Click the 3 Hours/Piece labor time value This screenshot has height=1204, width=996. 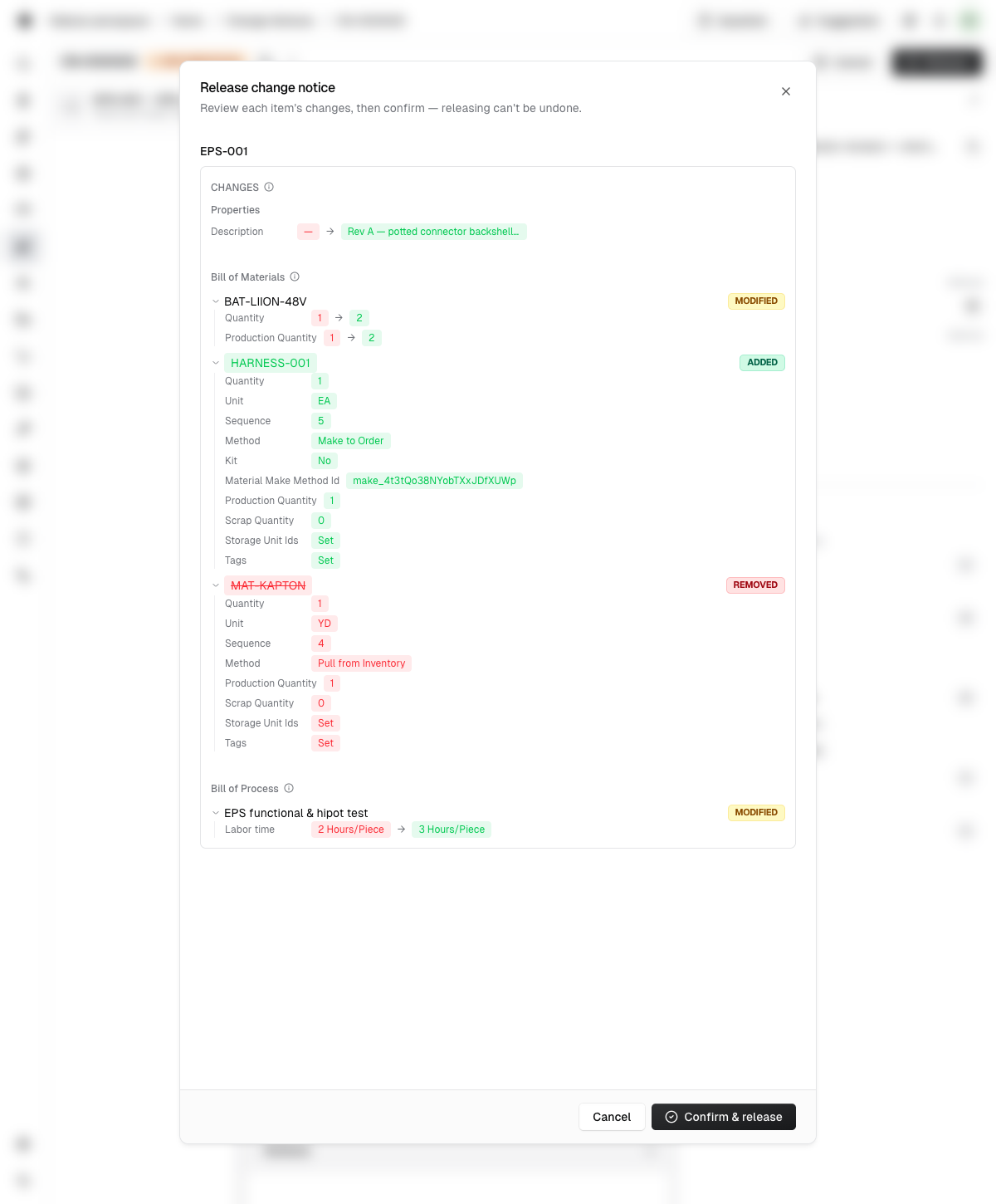point(452,830)
